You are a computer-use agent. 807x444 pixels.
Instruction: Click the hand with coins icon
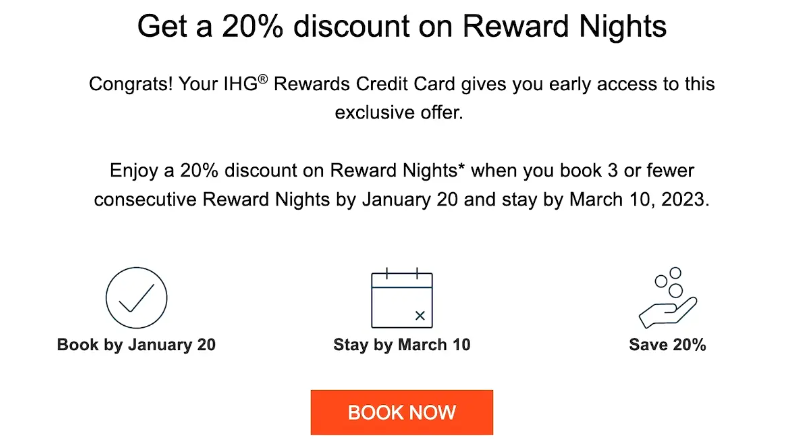(667, 298)
